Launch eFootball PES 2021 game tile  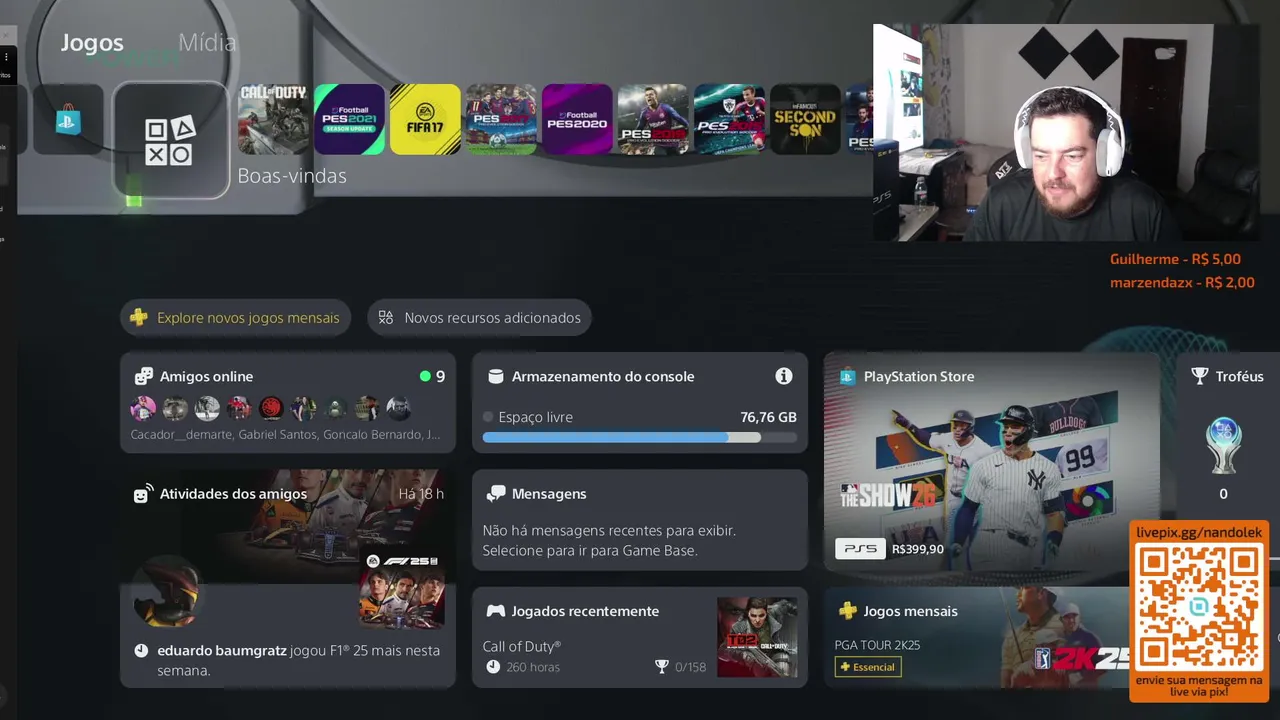tap(349, 119)
